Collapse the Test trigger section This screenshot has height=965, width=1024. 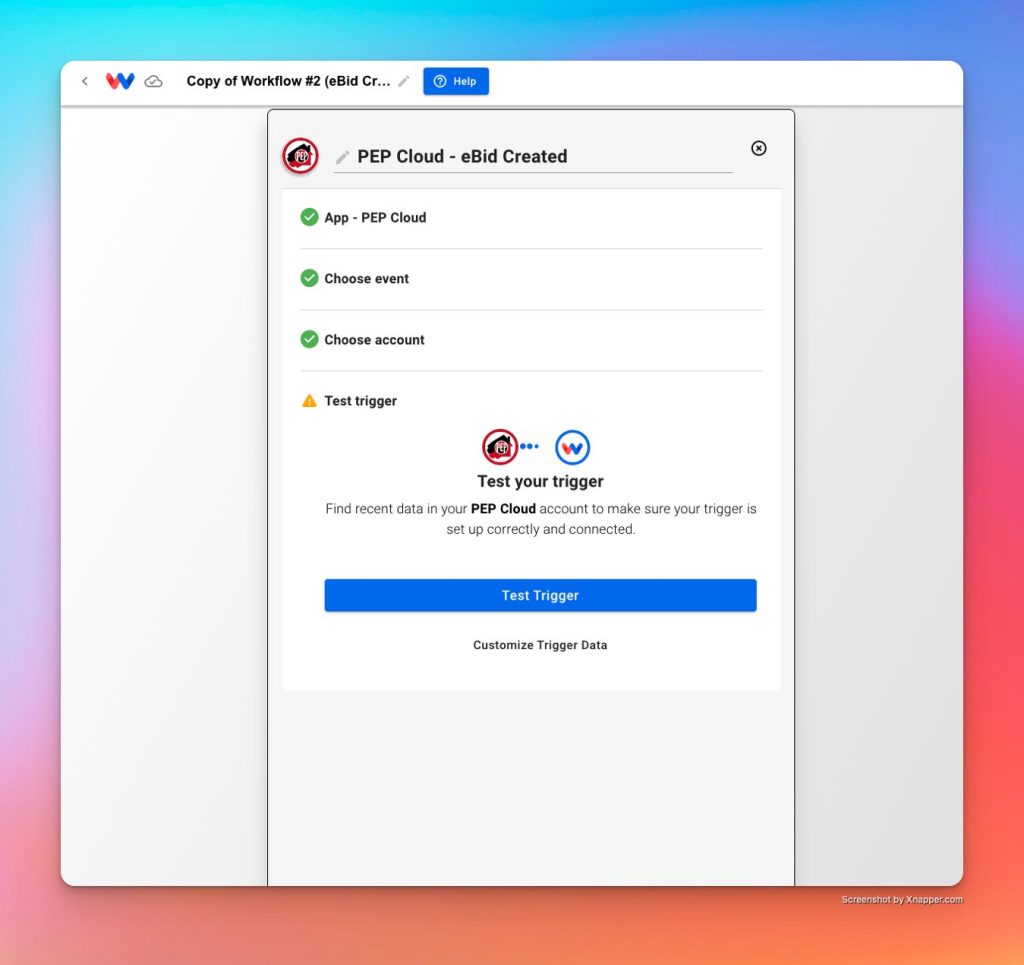(531, 401)
